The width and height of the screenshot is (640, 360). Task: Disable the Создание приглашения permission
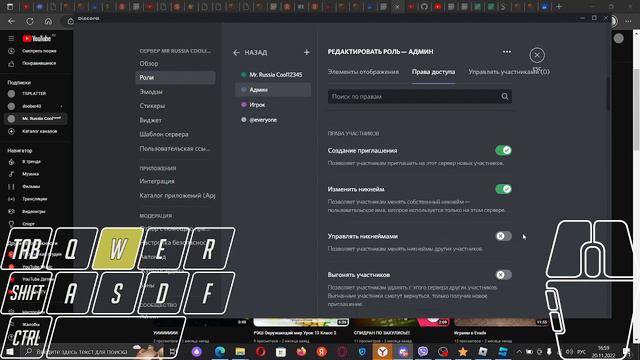coord(503,151)
